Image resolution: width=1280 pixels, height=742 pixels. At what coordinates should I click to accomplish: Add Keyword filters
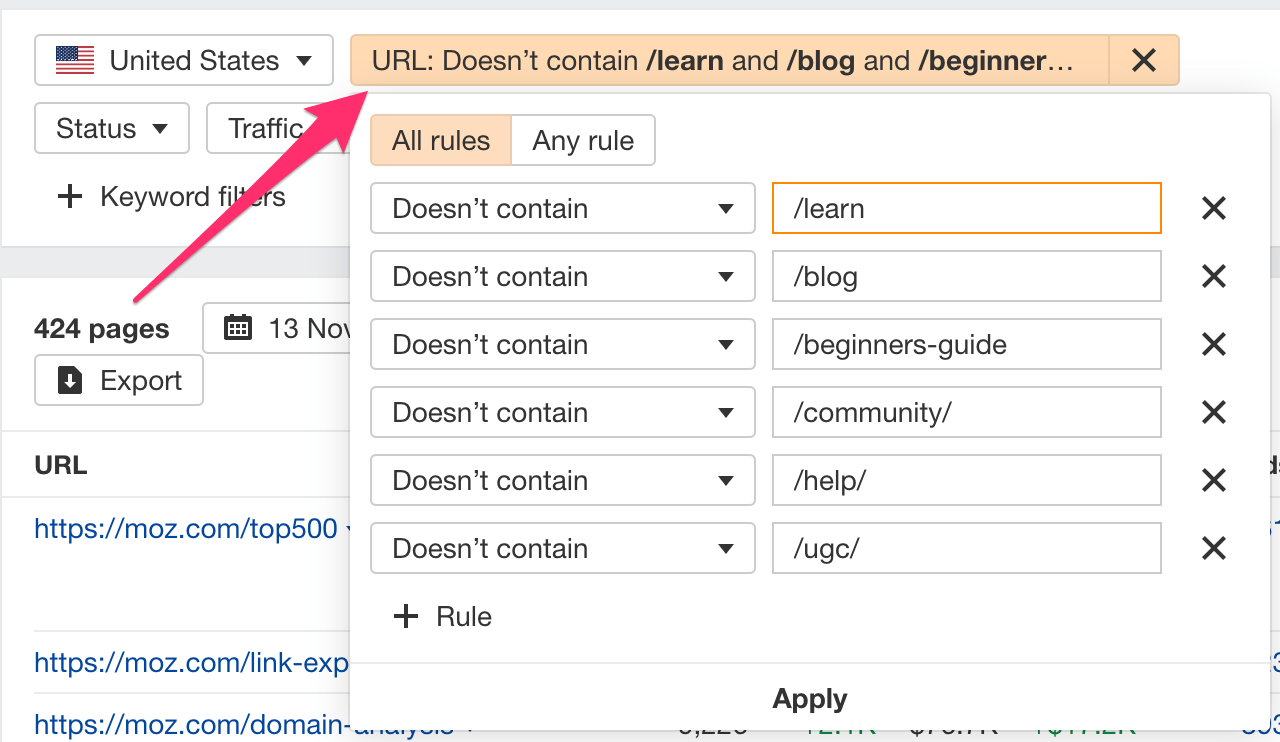pyautogui.click(x=172, y=197)
